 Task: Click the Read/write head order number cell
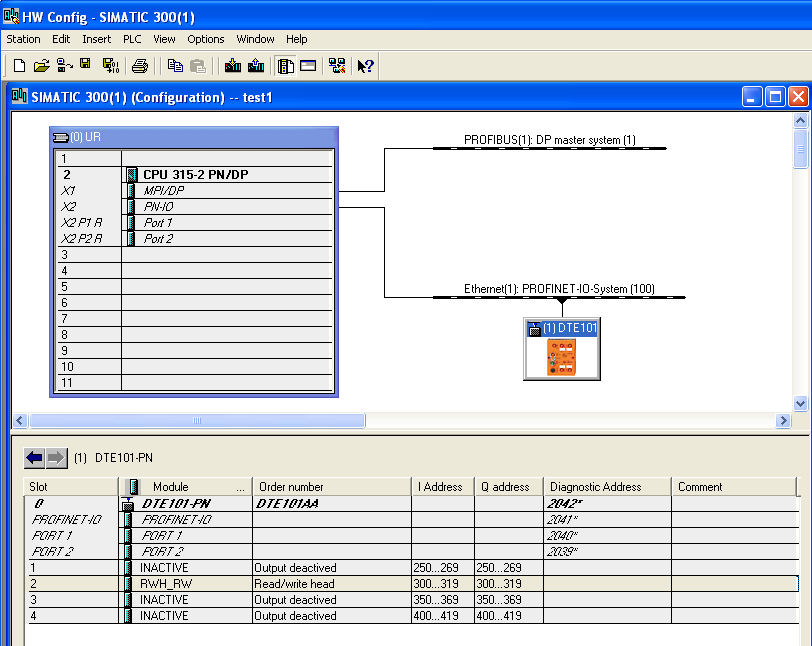click(x=332, y=584)
